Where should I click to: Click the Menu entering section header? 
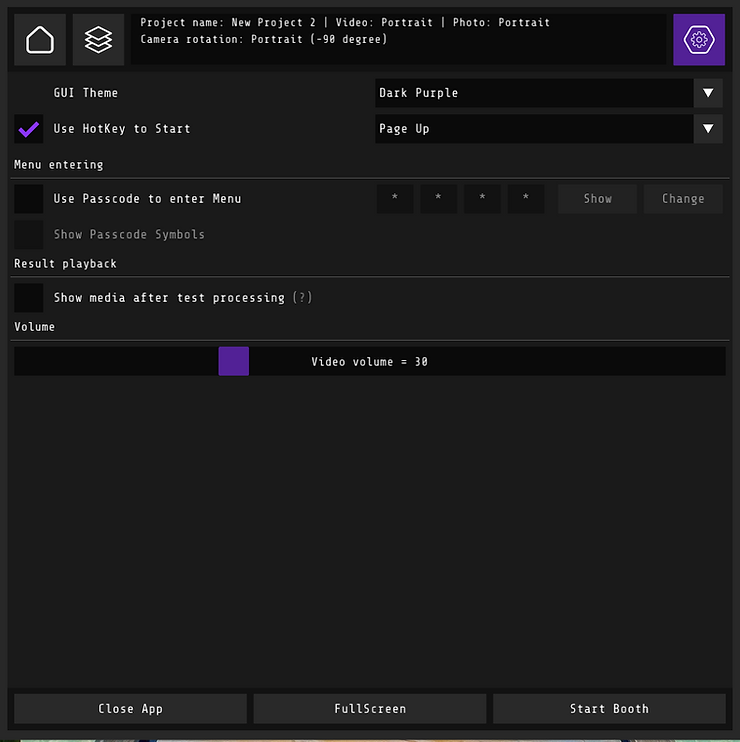click(x=59, y=165)
